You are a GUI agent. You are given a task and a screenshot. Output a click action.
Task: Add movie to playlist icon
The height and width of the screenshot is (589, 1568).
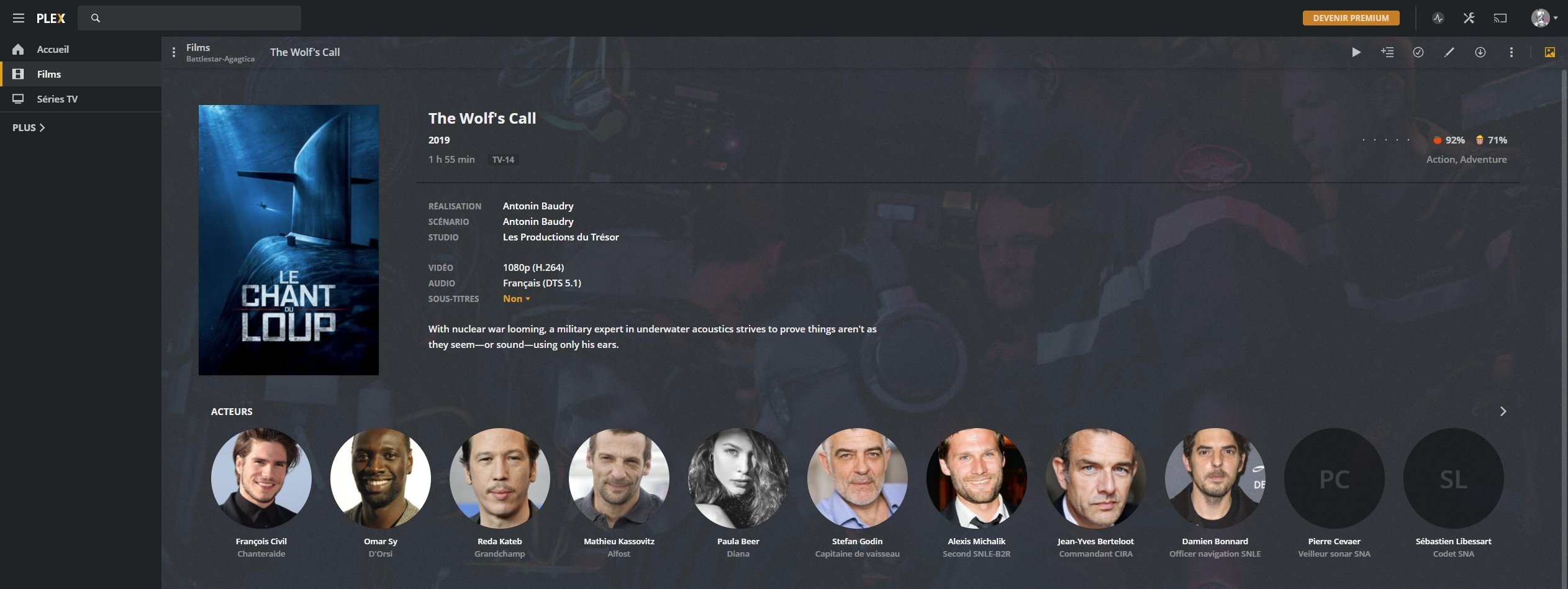pyautogui.click(x=1387, y=52)
